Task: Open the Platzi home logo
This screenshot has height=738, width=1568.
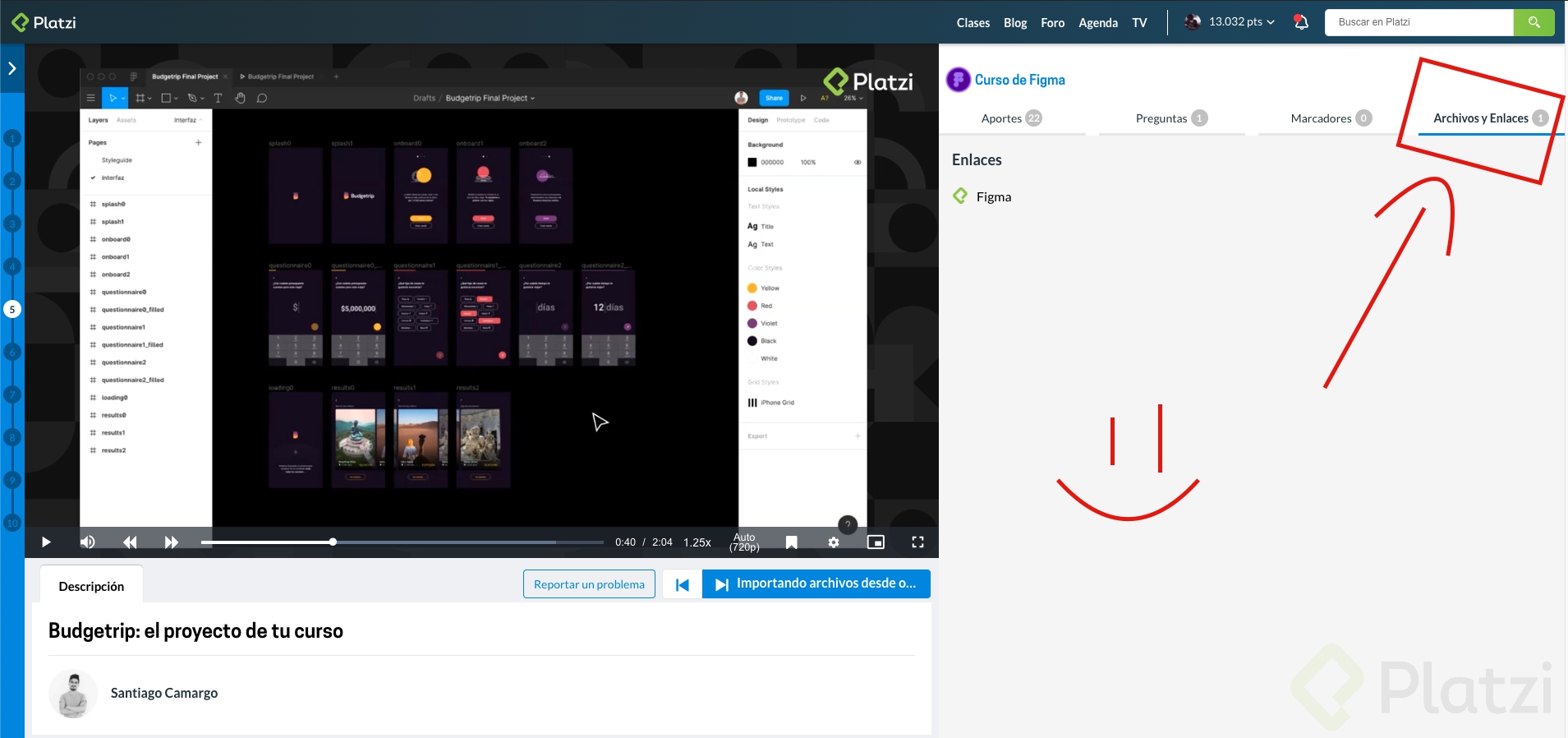Action: (x=44, y=22)
